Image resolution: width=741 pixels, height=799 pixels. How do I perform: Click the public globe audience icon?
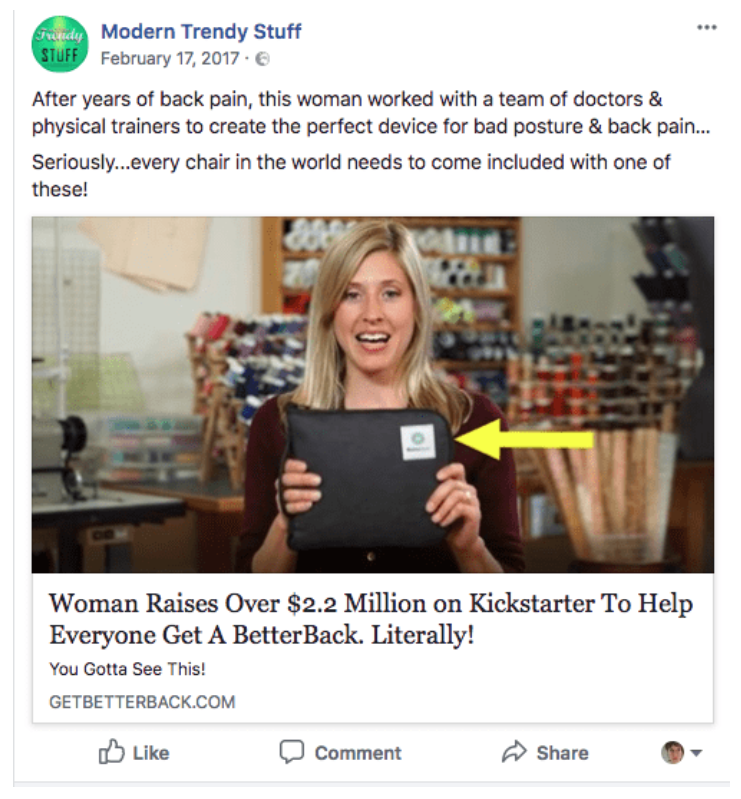pos(263,59)
